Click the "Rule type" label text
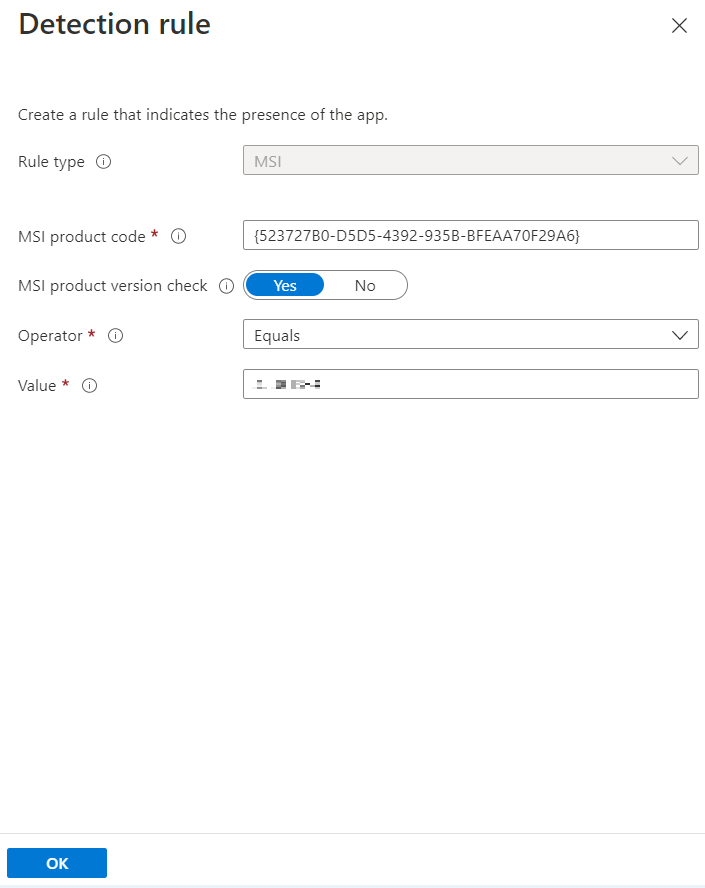 tap(51, 161)
